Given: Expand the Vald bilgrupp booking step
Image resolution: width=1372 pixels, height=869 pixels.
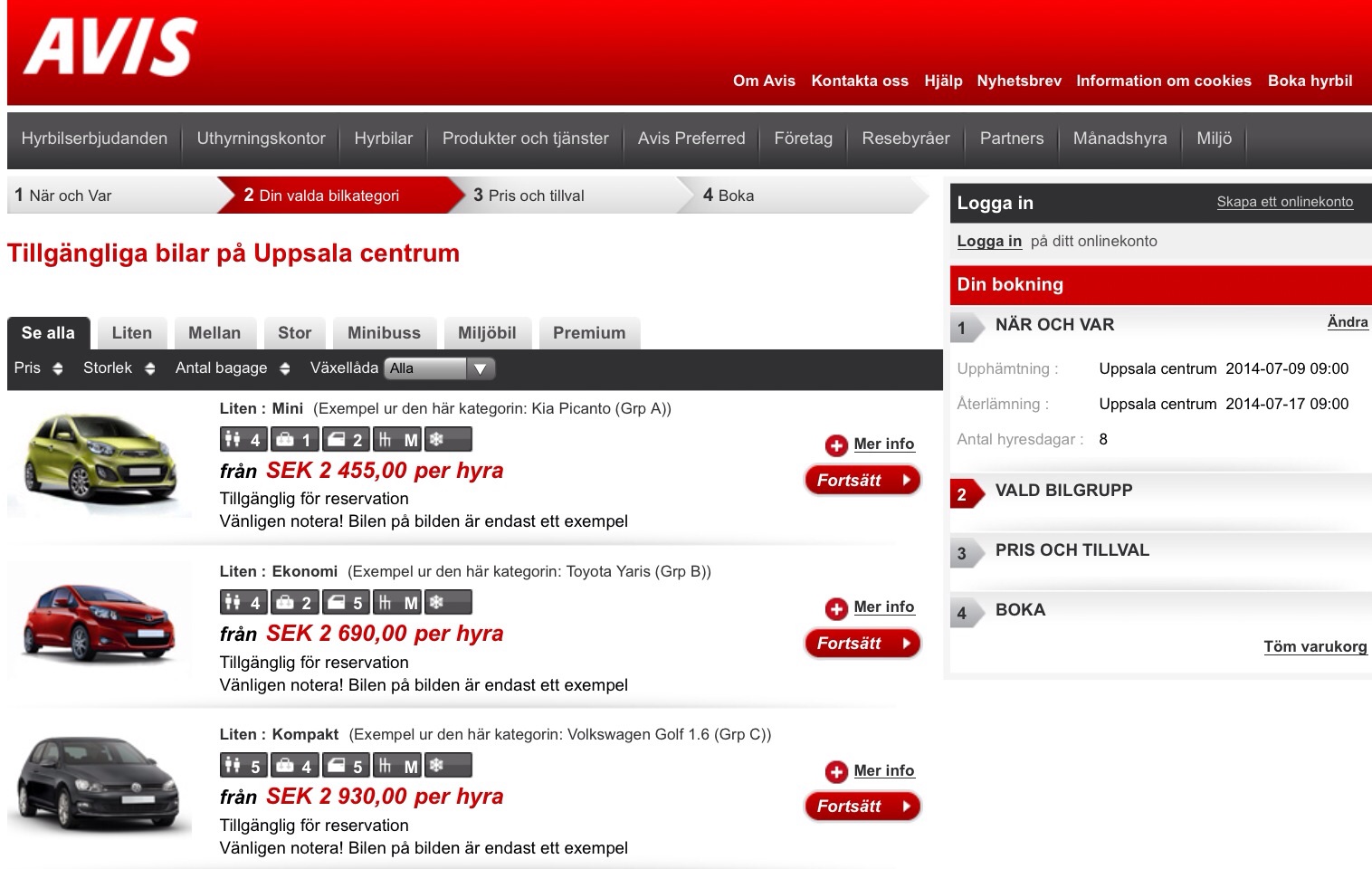Looking at the screenshot, I should [1063, 491].
